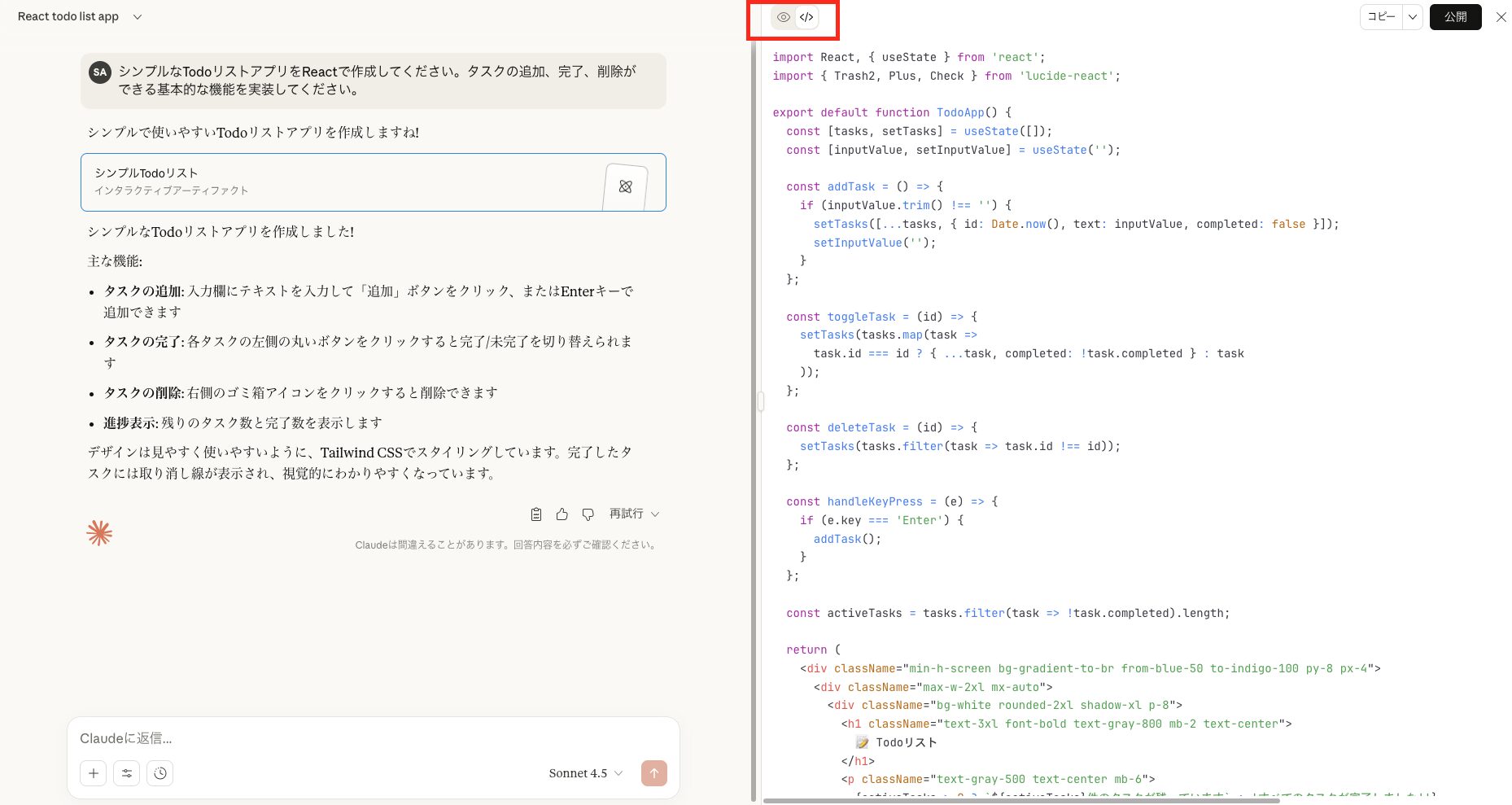Open the clock icon in the reply bar
The height and width of the screenshot is (805, 1512).
(x=160, y=773)
